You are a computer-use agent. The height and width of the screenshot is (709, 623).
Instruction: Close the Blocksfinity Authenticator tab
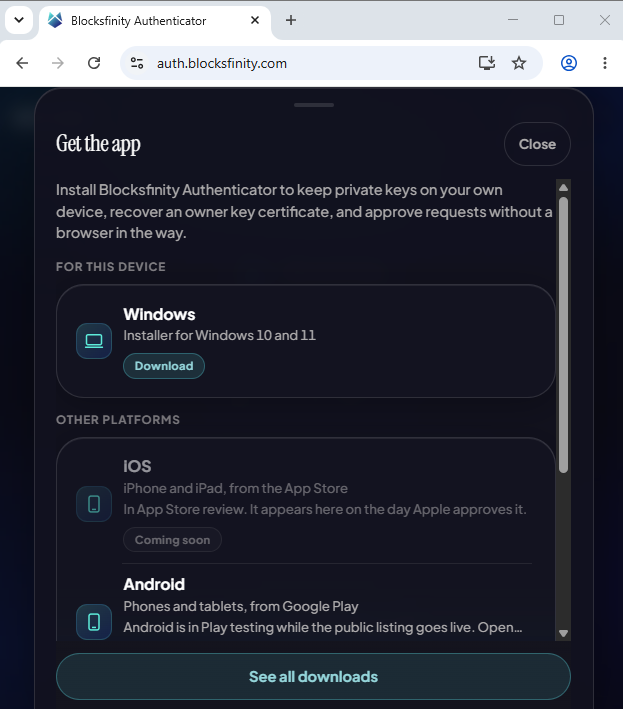click(255, 20)
